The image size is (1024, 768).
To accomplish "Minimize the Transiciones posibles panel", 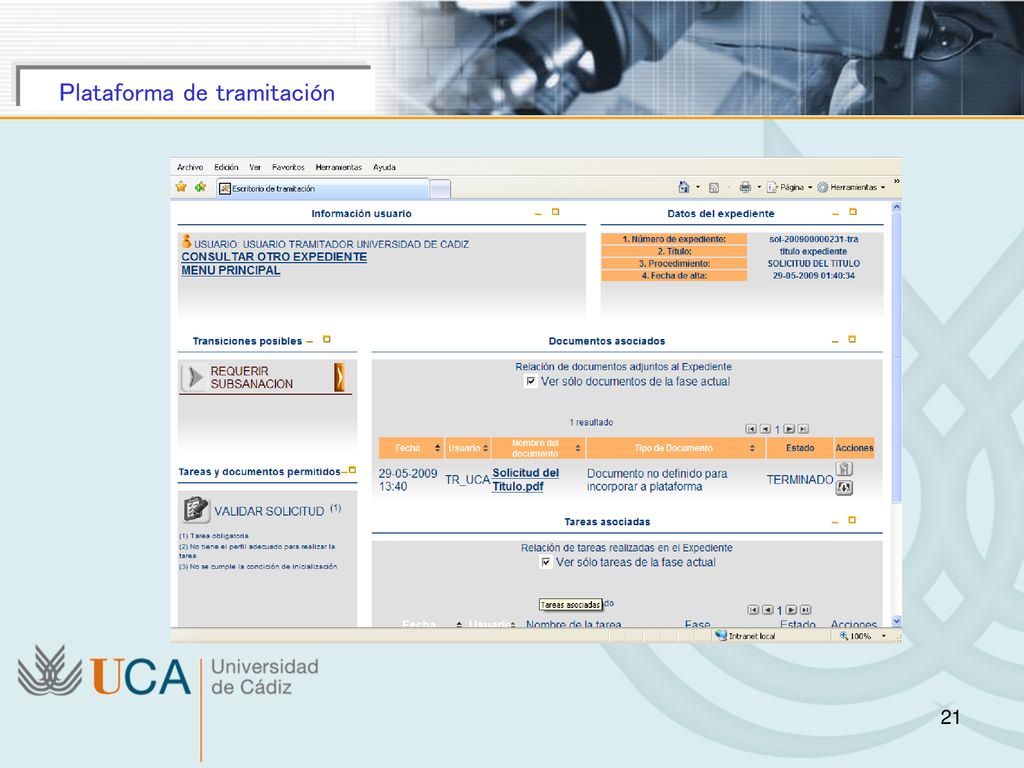I will point(310,342).
